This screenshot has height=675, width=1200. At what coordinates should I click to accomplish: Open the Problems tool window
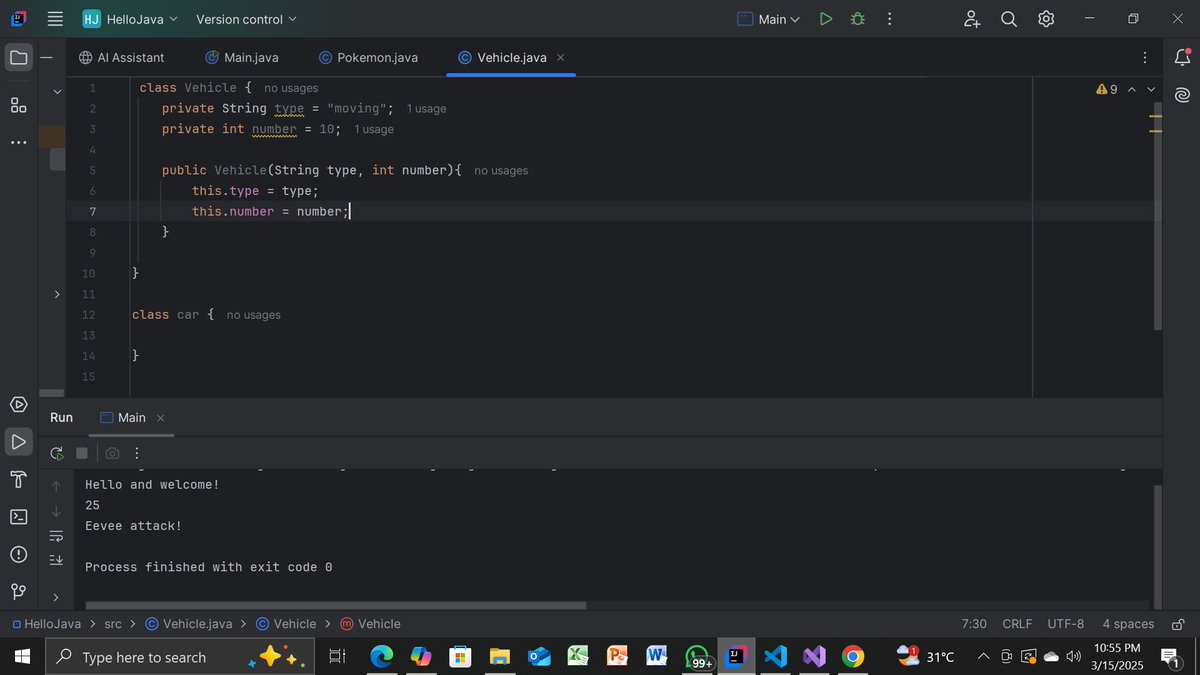[x=18, y=554]
